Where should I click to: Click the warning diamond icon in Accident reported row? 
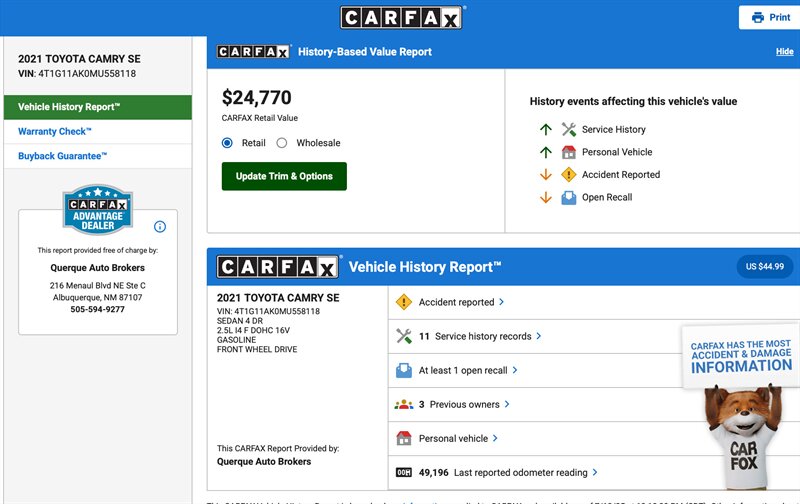(404, 302)
